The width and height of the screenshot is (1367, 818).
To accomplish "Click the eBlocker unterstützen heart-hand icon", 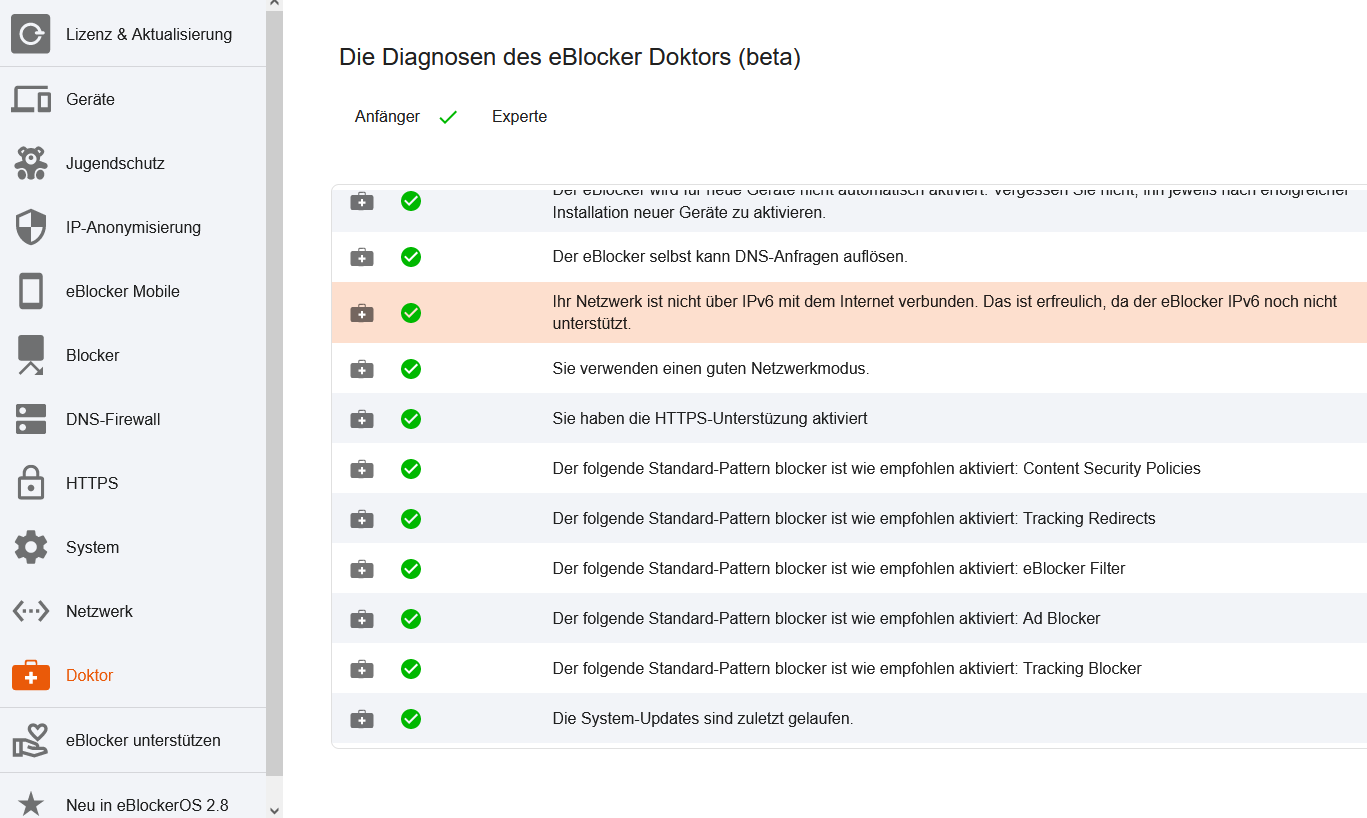I will click(x=31, y=740).
